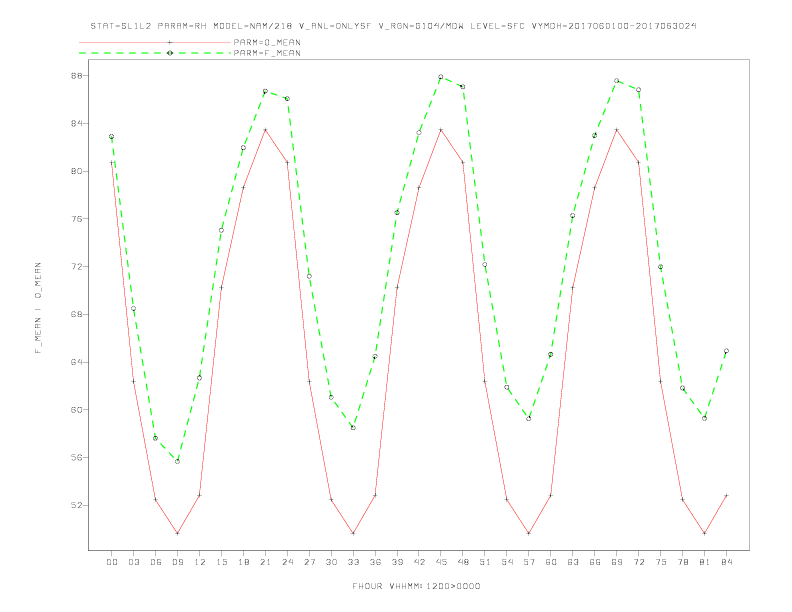
Task: Click the PARM=O_MEAN legend label
Action: pyautogui.click(x=267, y=42)
